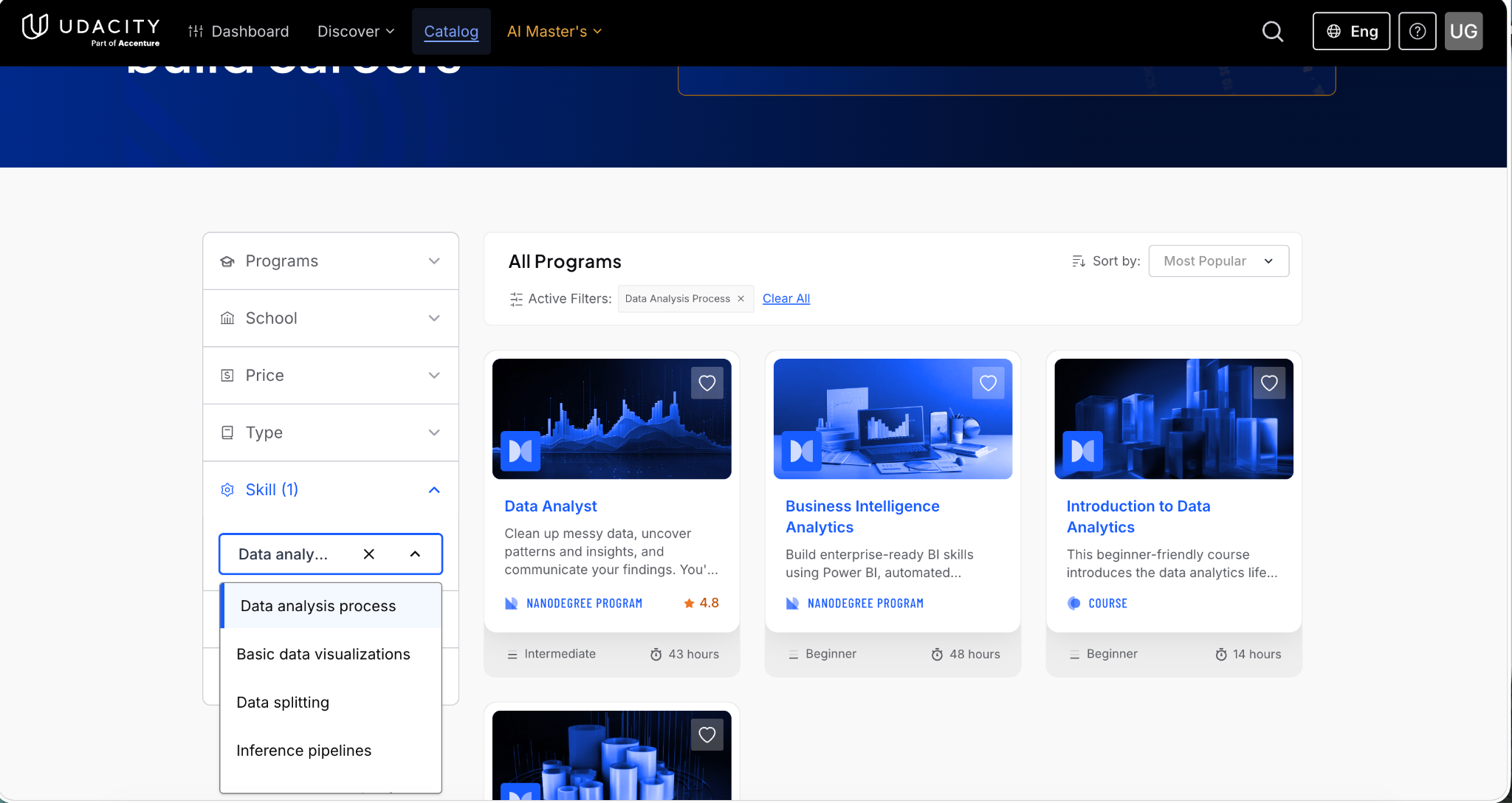Remove the Data Analysis Process filter chip
Image resolution: width=1512 pixels, height=803 pixels.
coord(740,299)
